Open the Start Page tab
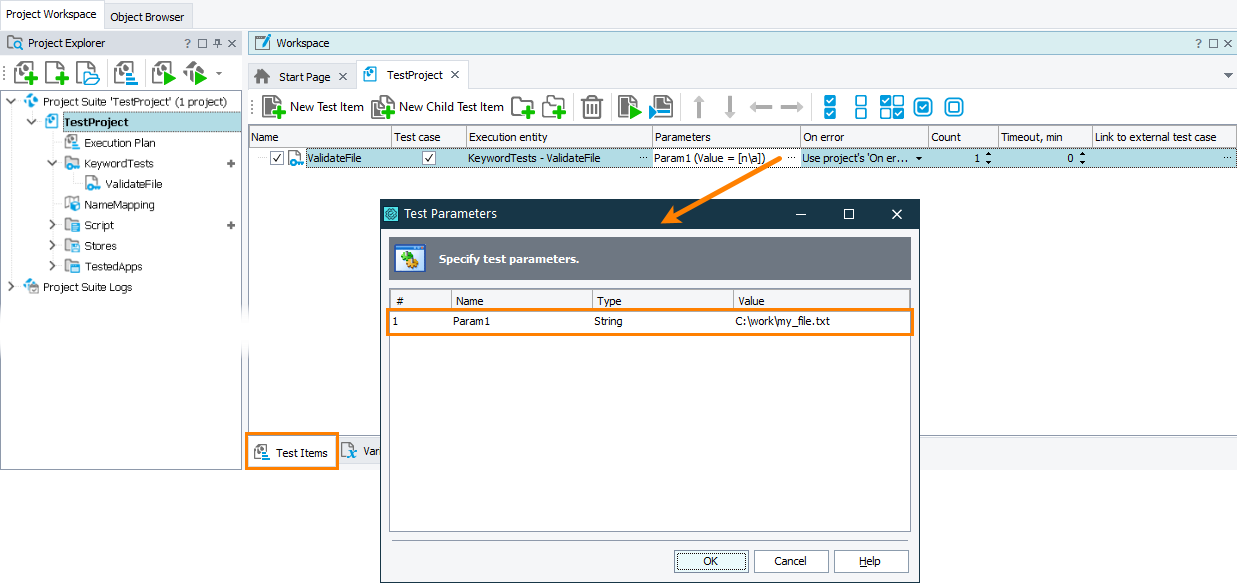 (x=300, y=74)
